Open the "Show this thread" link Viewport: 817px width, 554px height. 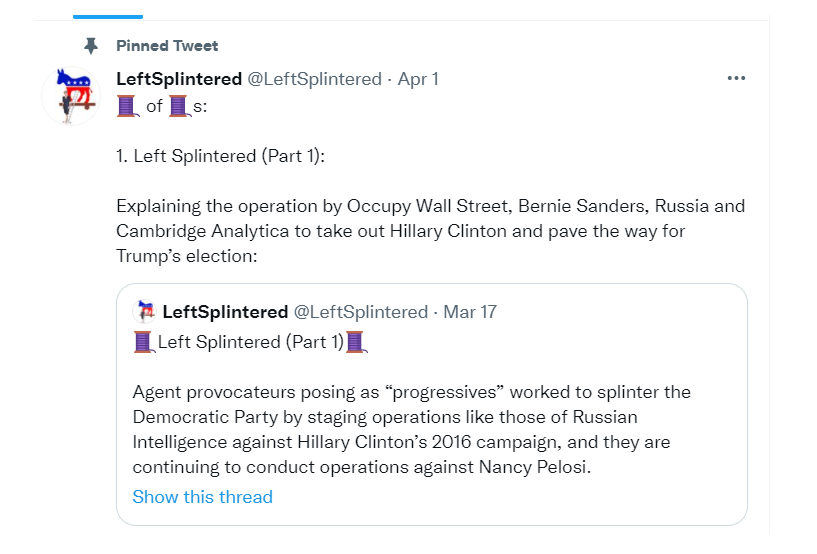[202, 497]
